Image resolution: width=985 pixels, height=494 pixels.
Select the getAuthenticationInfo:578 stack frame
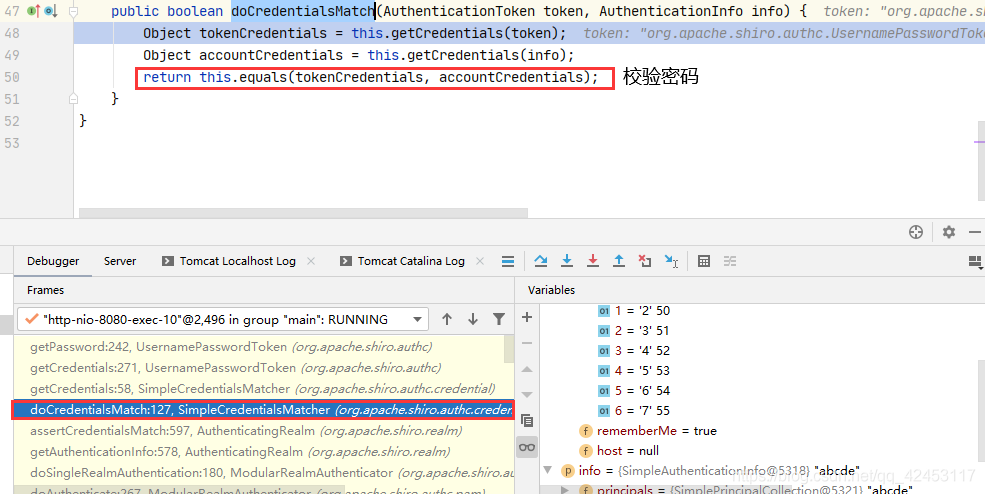[263, 451]
